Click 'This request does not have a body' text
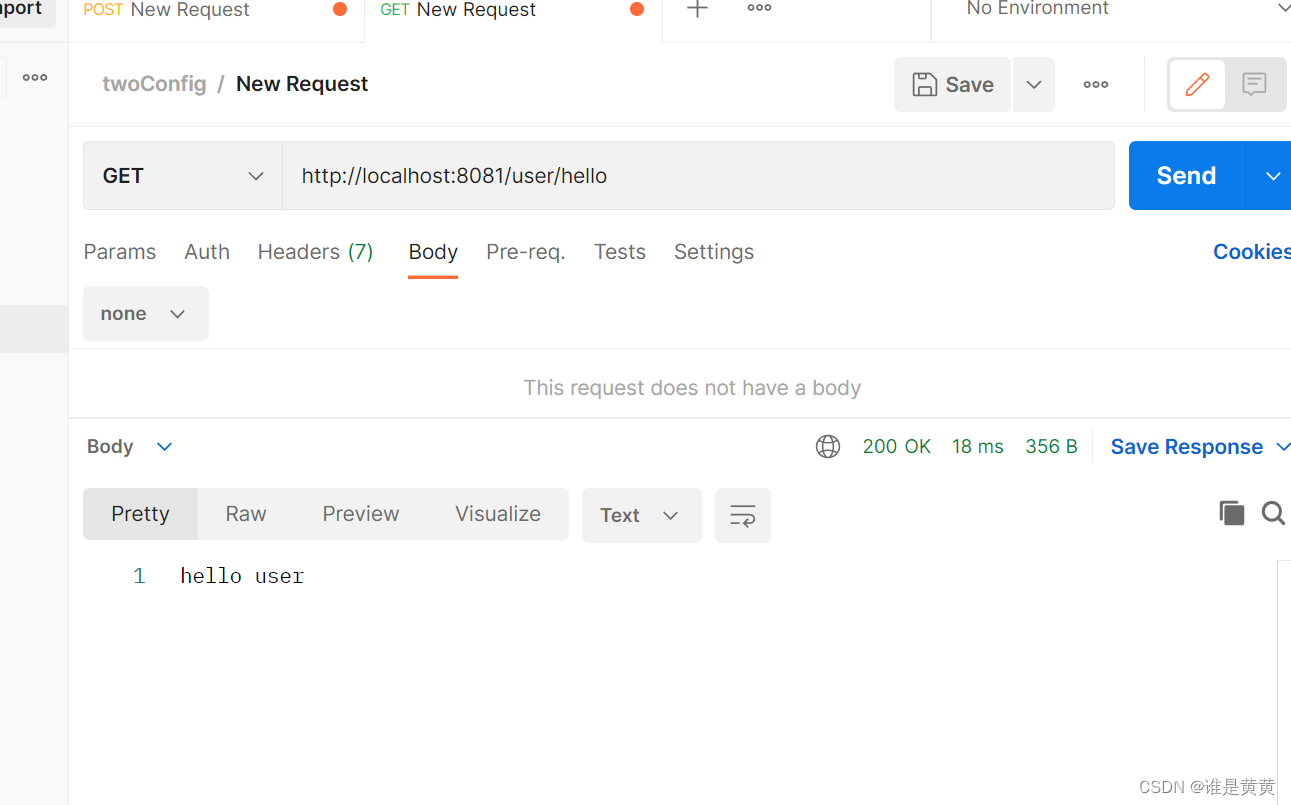This screenshot has height=805, width=1291. point(692,388)
